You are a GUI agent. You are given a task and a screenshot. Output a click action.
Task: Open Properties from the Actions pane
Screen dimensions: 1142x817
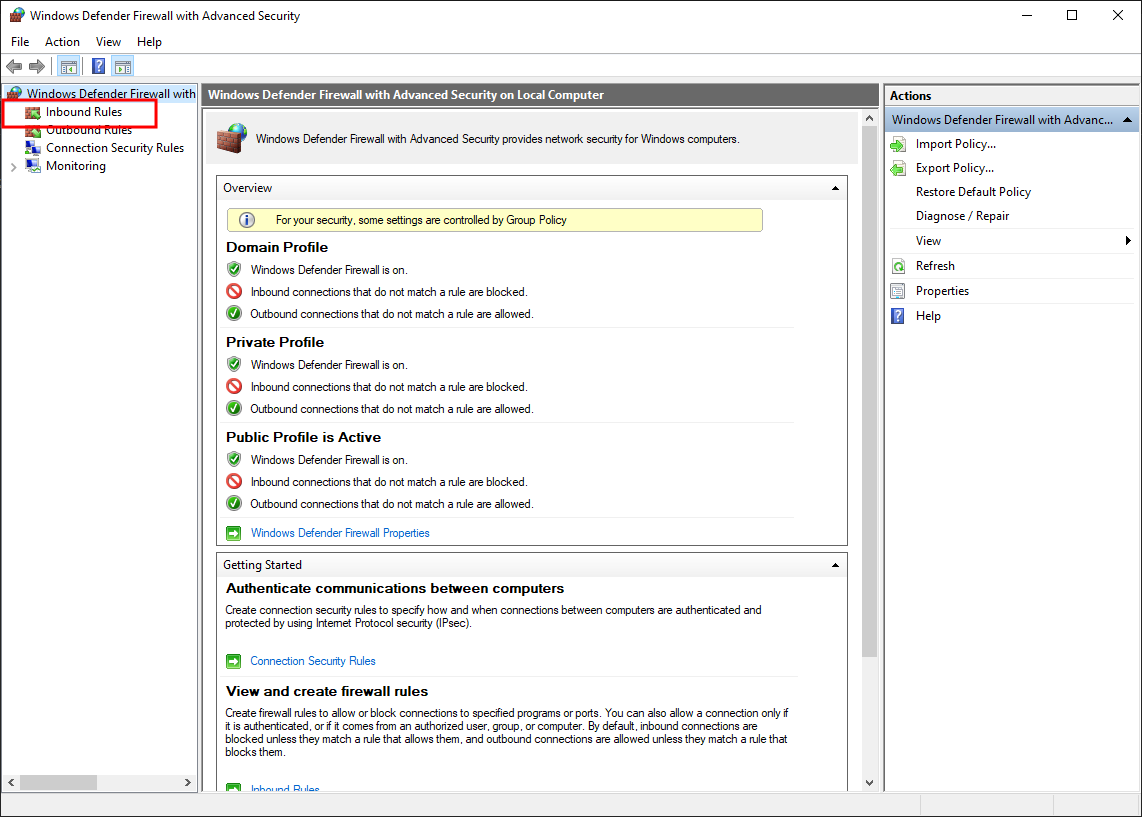(x=942, y=291)
